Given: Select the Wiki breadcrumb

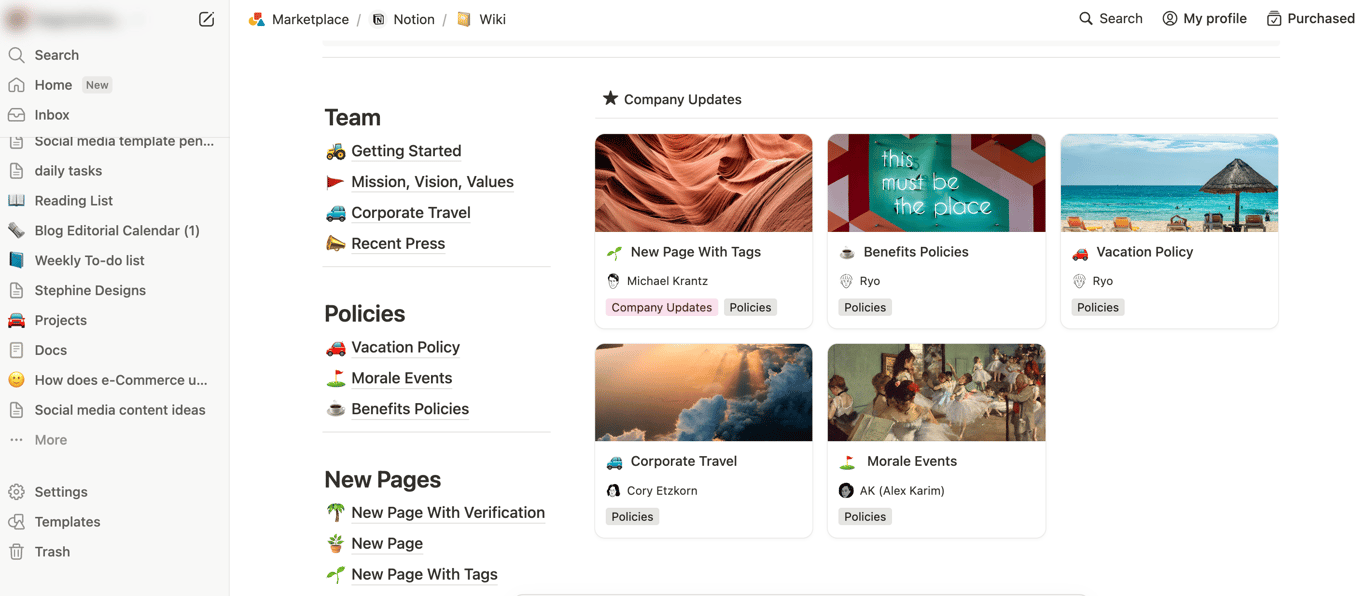Looking at the screenshot, I should tap(491, 18).
